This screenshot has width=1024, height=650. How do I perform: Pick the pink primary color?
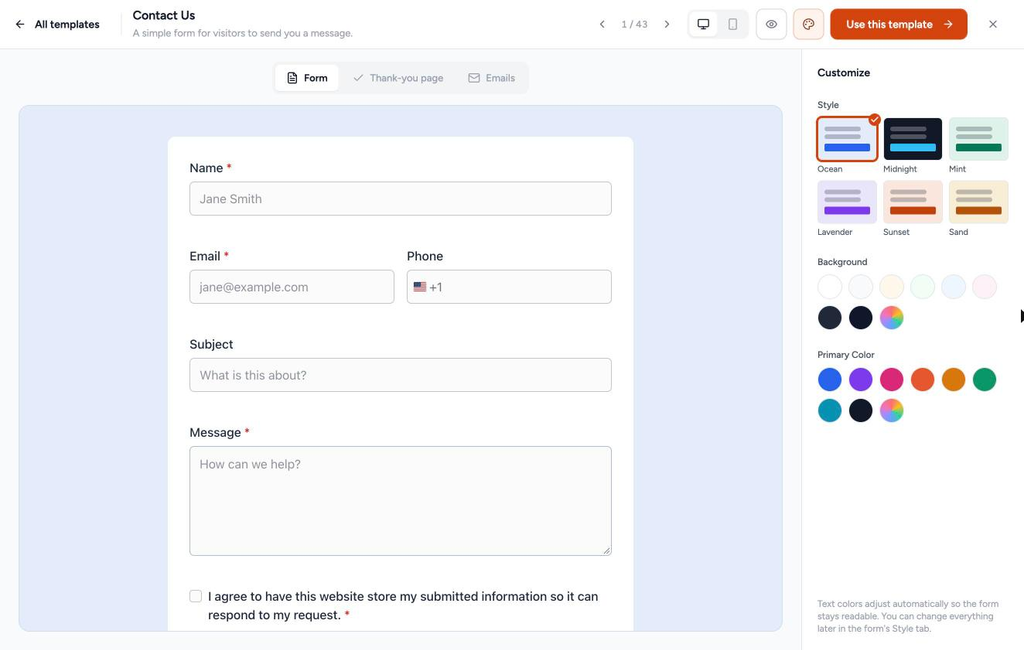[x=891, y=380]
